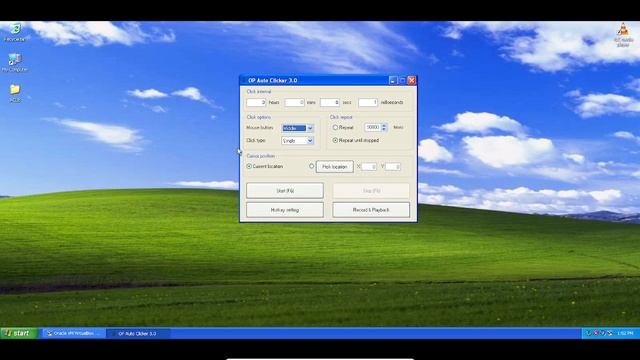The image size is (640, 360).
Task: Click OP Auto Clicker 3.0 taskbar button
Action: click(x=138, y=333)
